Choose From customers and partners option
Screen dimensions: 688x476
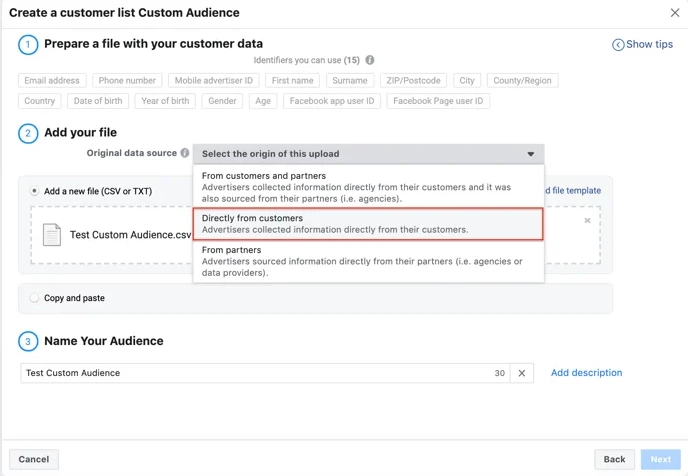pos(368,187)
